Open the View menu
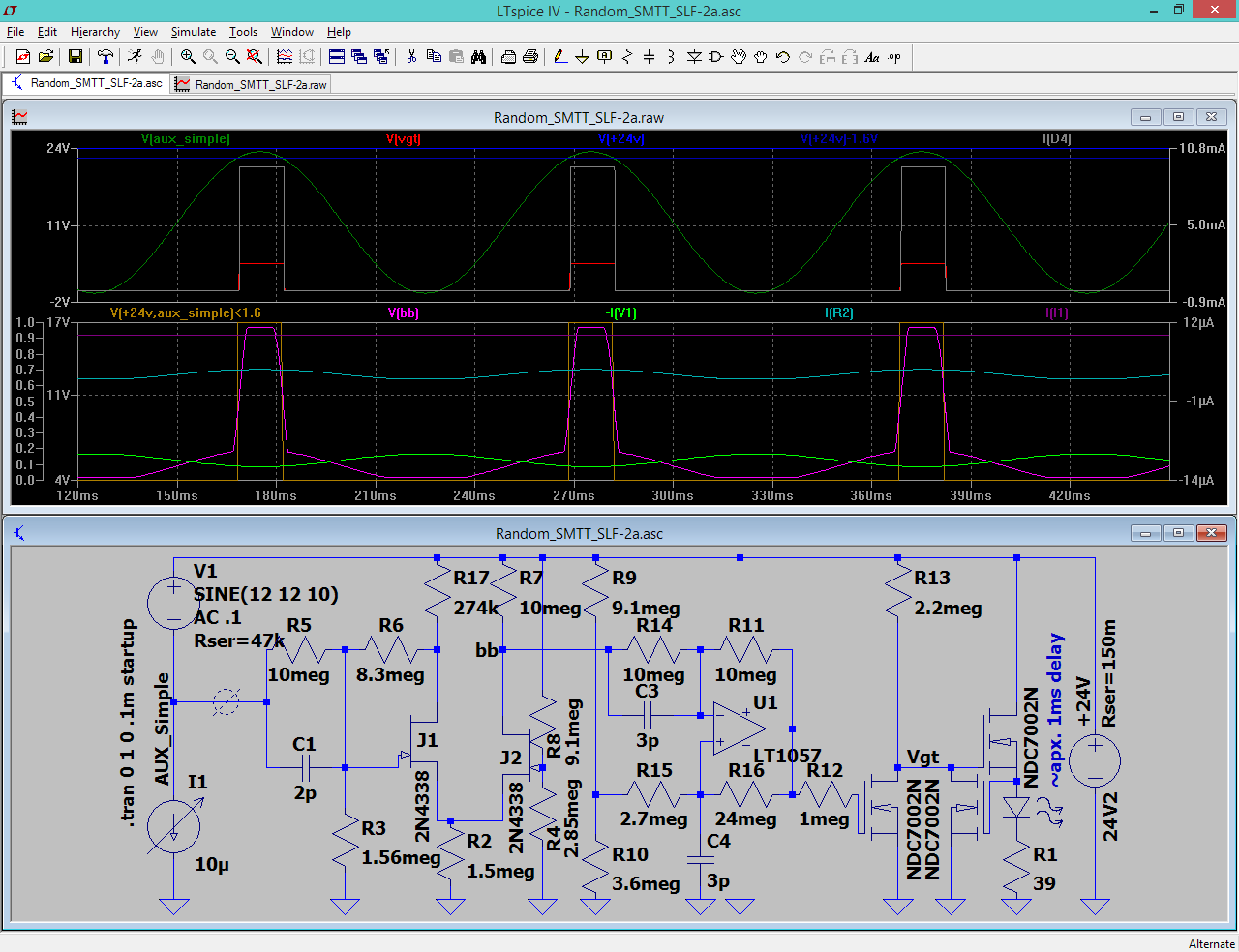This screenshot has width=1239, height=952. tap(145, 32)
